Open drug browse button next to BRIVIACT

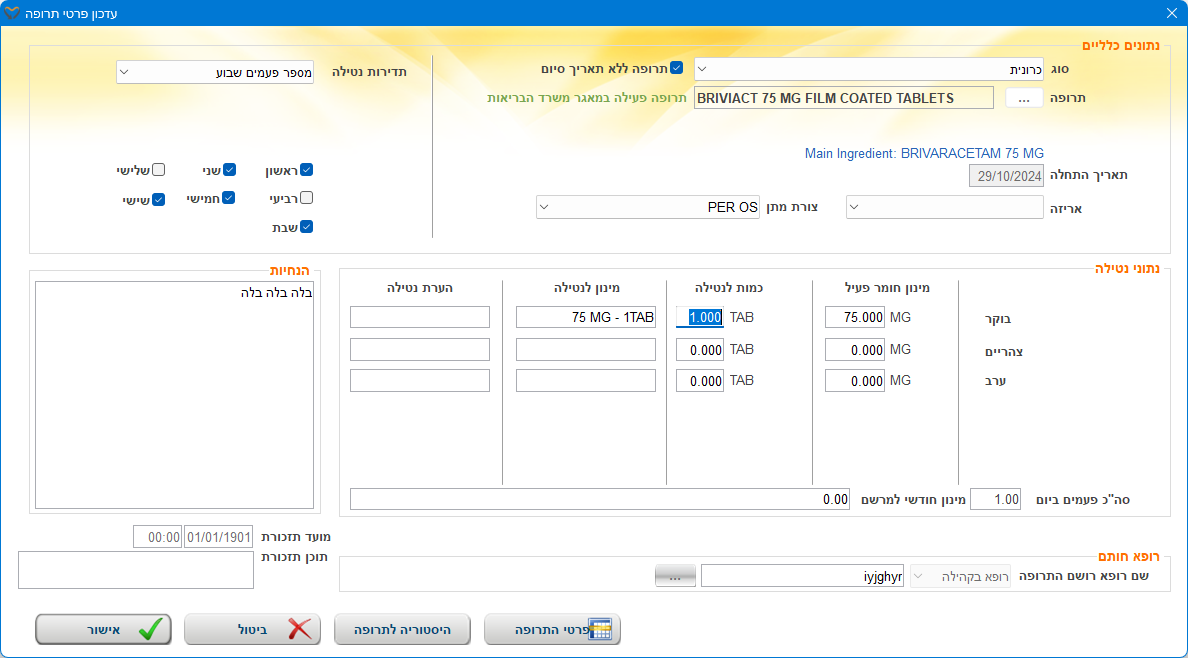pos(1023,98)
